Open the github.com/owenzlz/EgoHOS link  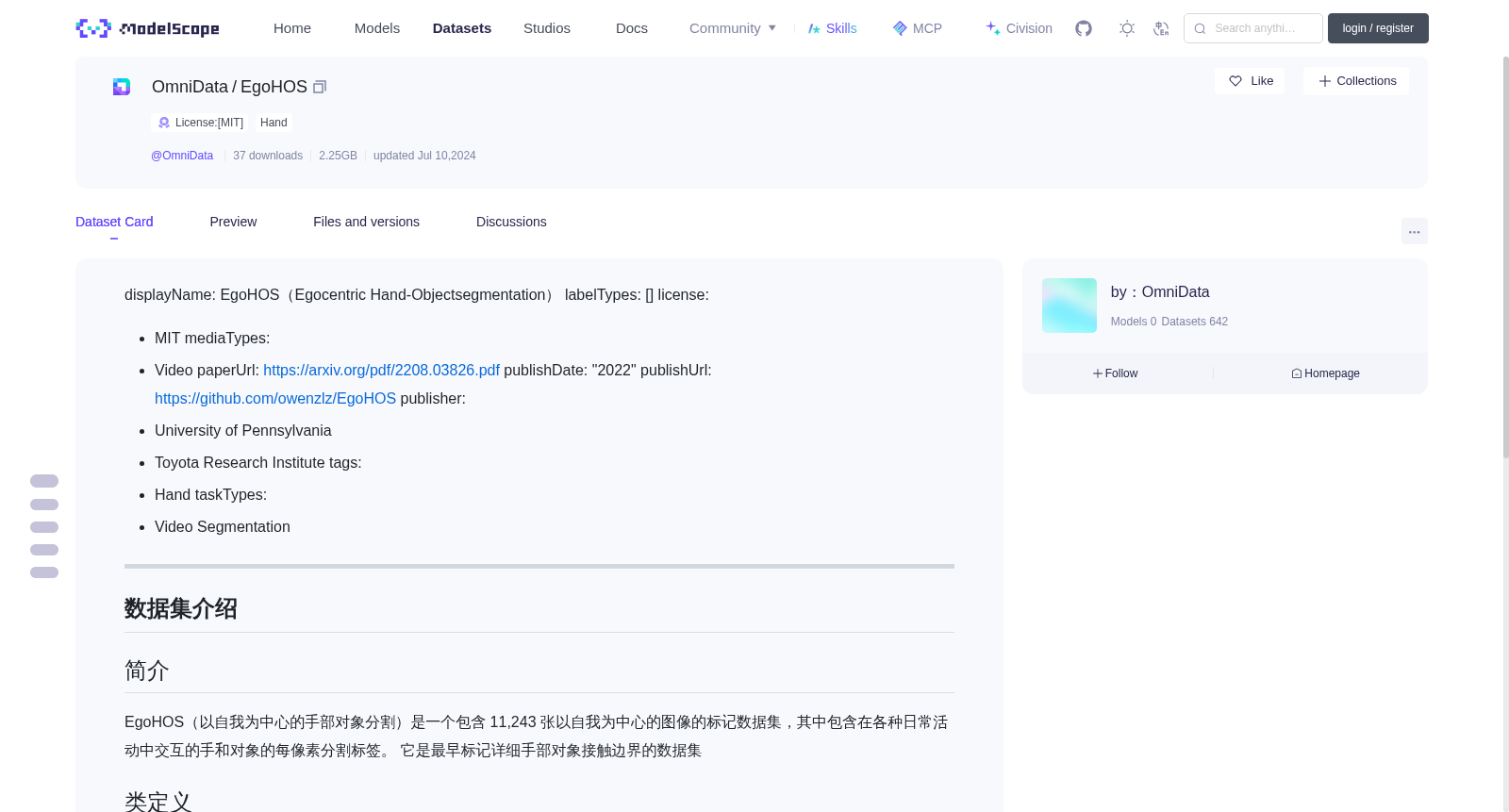275,398
